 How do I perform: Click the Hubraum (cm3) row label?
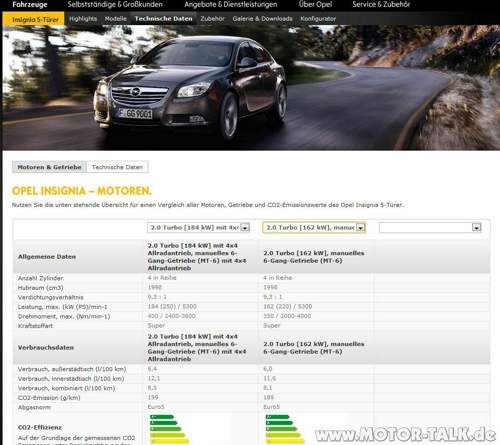coord(40,288)
